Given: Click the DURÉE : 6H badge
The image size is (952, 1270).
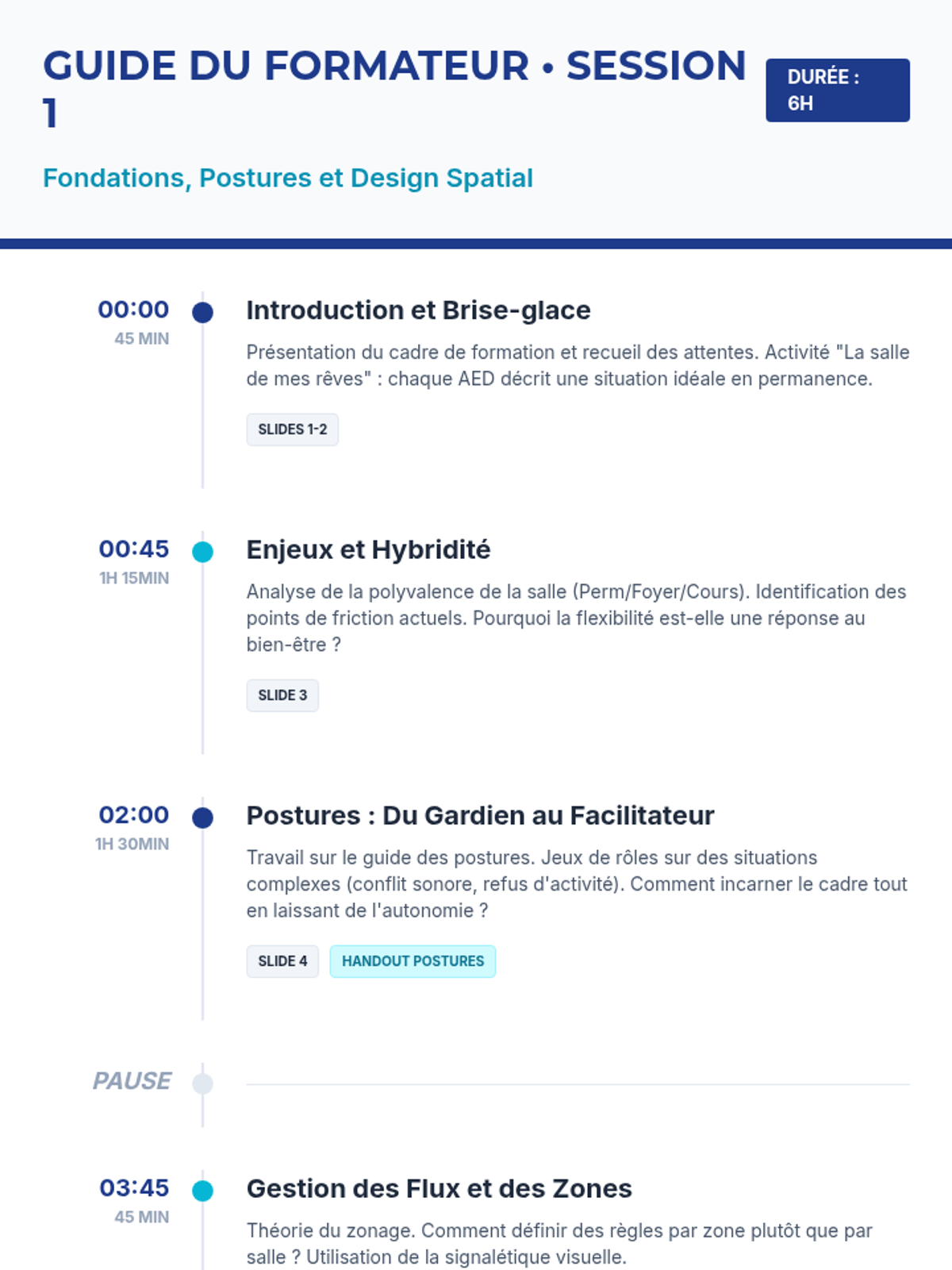Looking at the screenshot, I should point(837,90).
